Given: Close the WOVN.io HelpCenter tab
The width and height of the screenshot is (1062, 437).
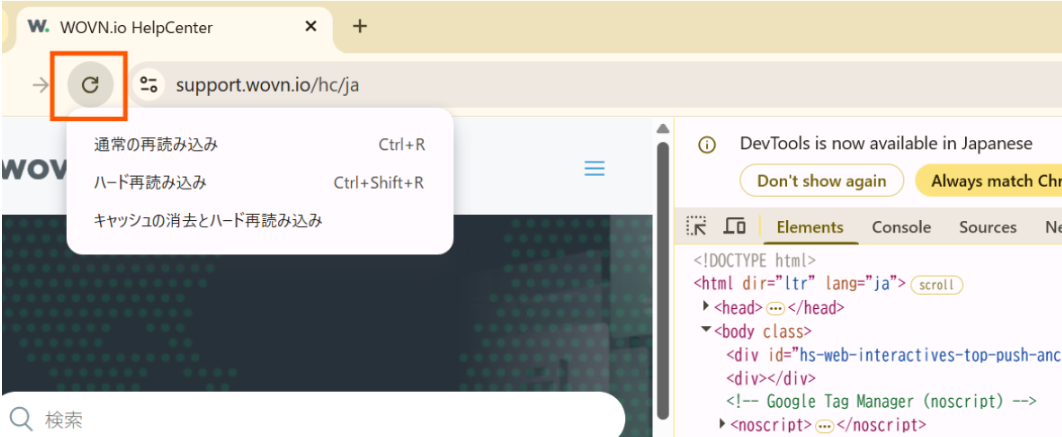Looking at the screenshot, I should tap(311, 27).
